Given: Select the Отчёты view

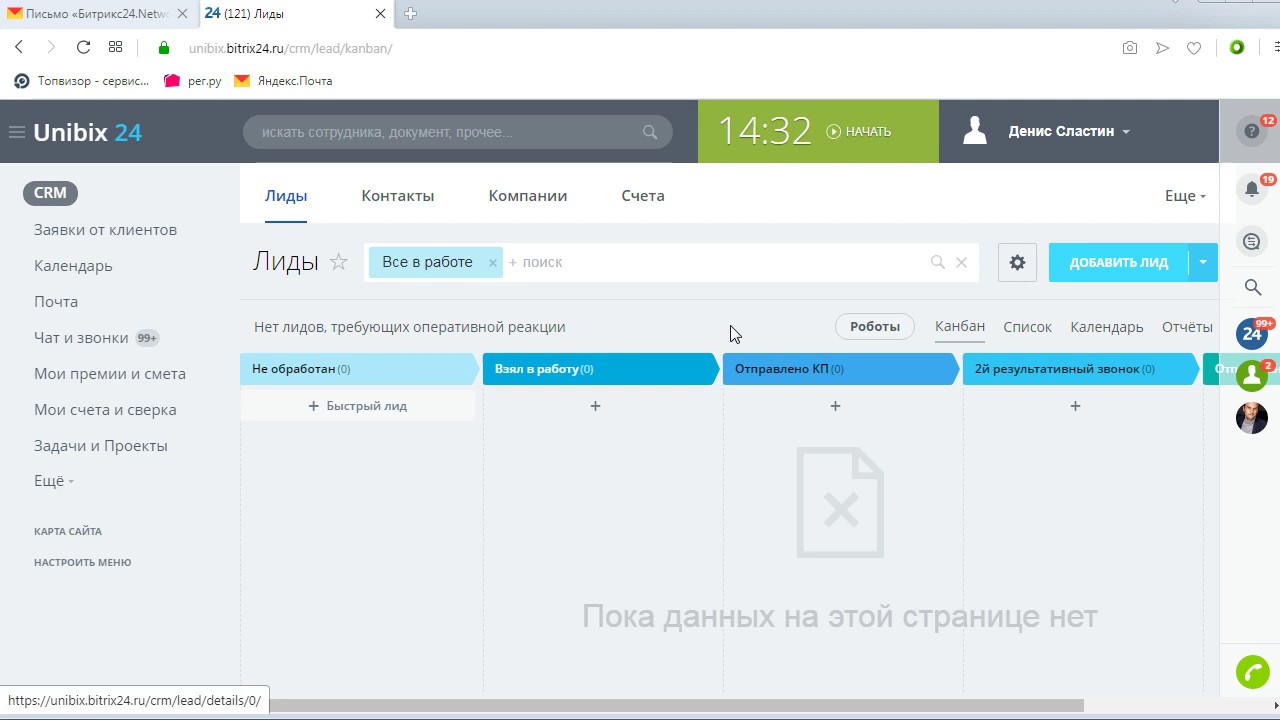Looking at the screenshot, I should point(1187,327).
